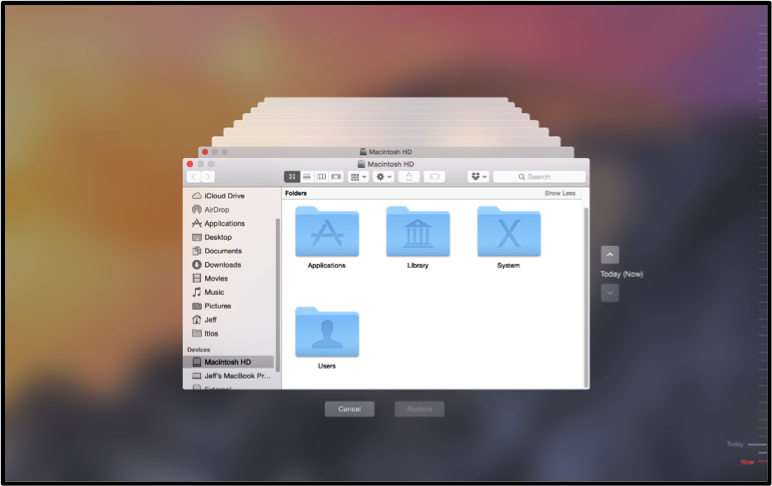
Task: Go to earlier backup with up arrow
Action: 610,255
